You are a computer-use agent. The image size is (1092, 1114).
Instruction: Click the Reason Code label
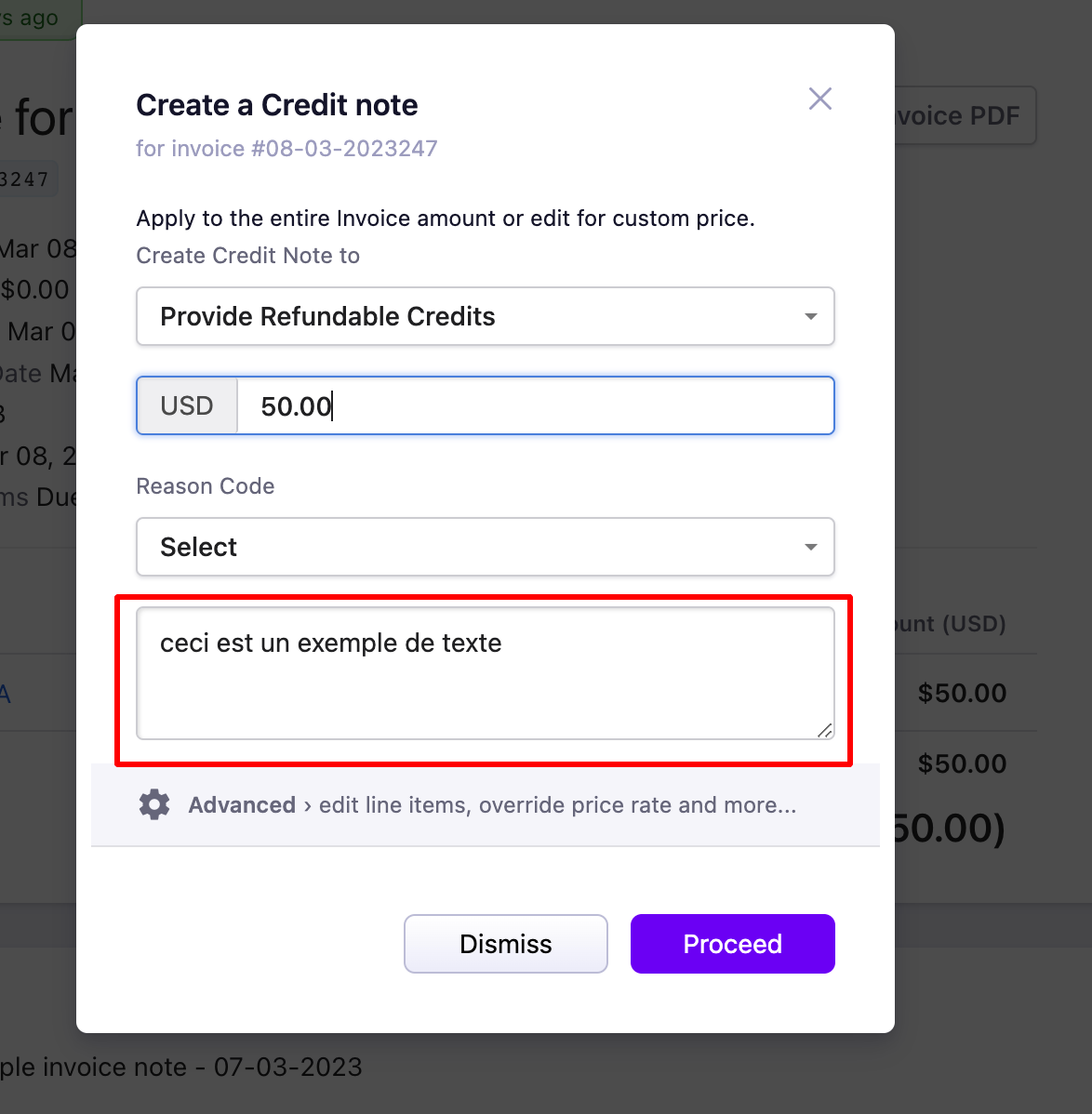206,486
